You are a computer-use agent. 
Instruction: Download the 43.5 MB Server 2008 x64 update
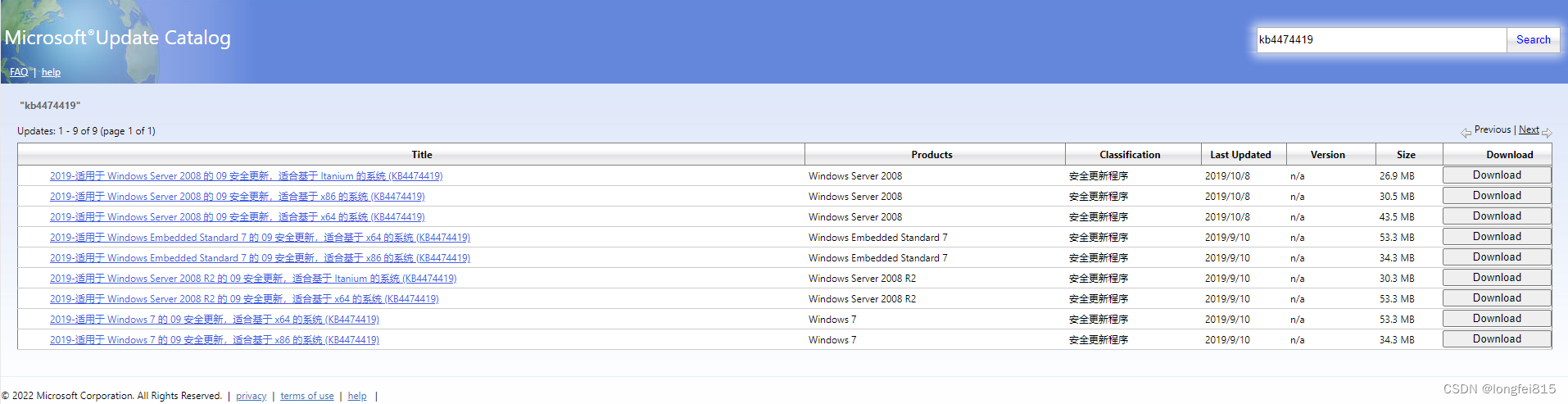[1497, 216]
